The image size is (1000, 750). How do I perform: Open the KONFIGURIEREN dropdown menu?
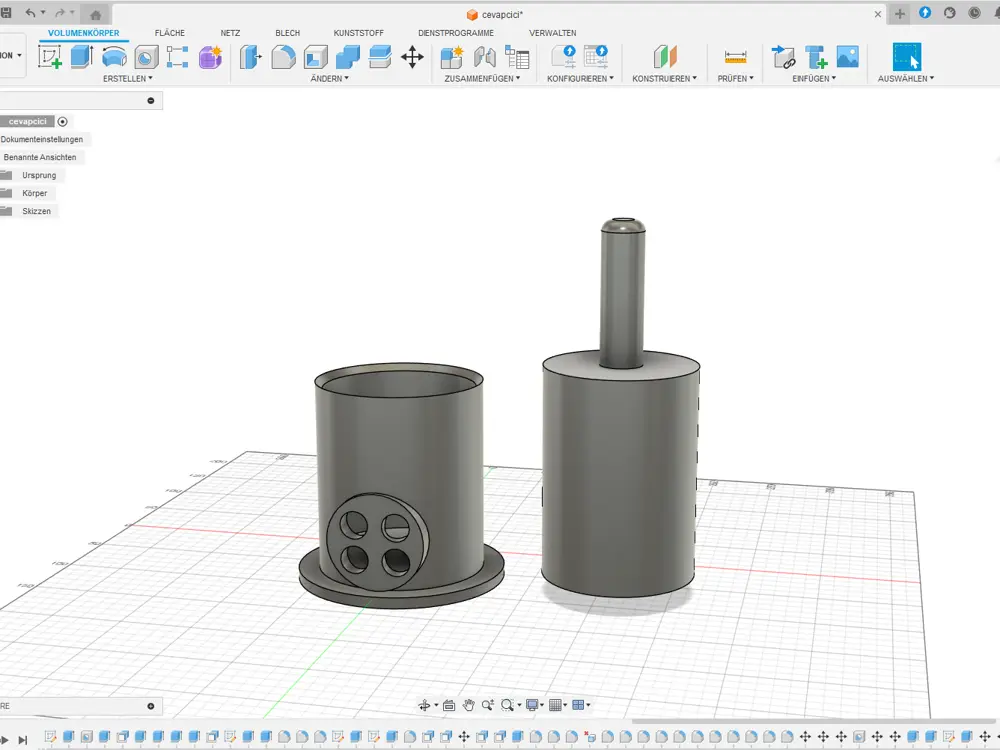pyautogui.click(x=580, y=78)
